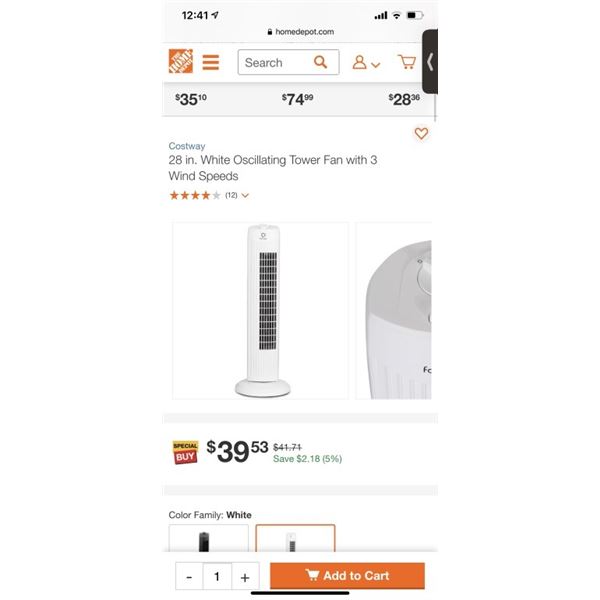600x600 pixels.
Task: Expand the star ratings dropdown chevron
Action: (245, 196)
